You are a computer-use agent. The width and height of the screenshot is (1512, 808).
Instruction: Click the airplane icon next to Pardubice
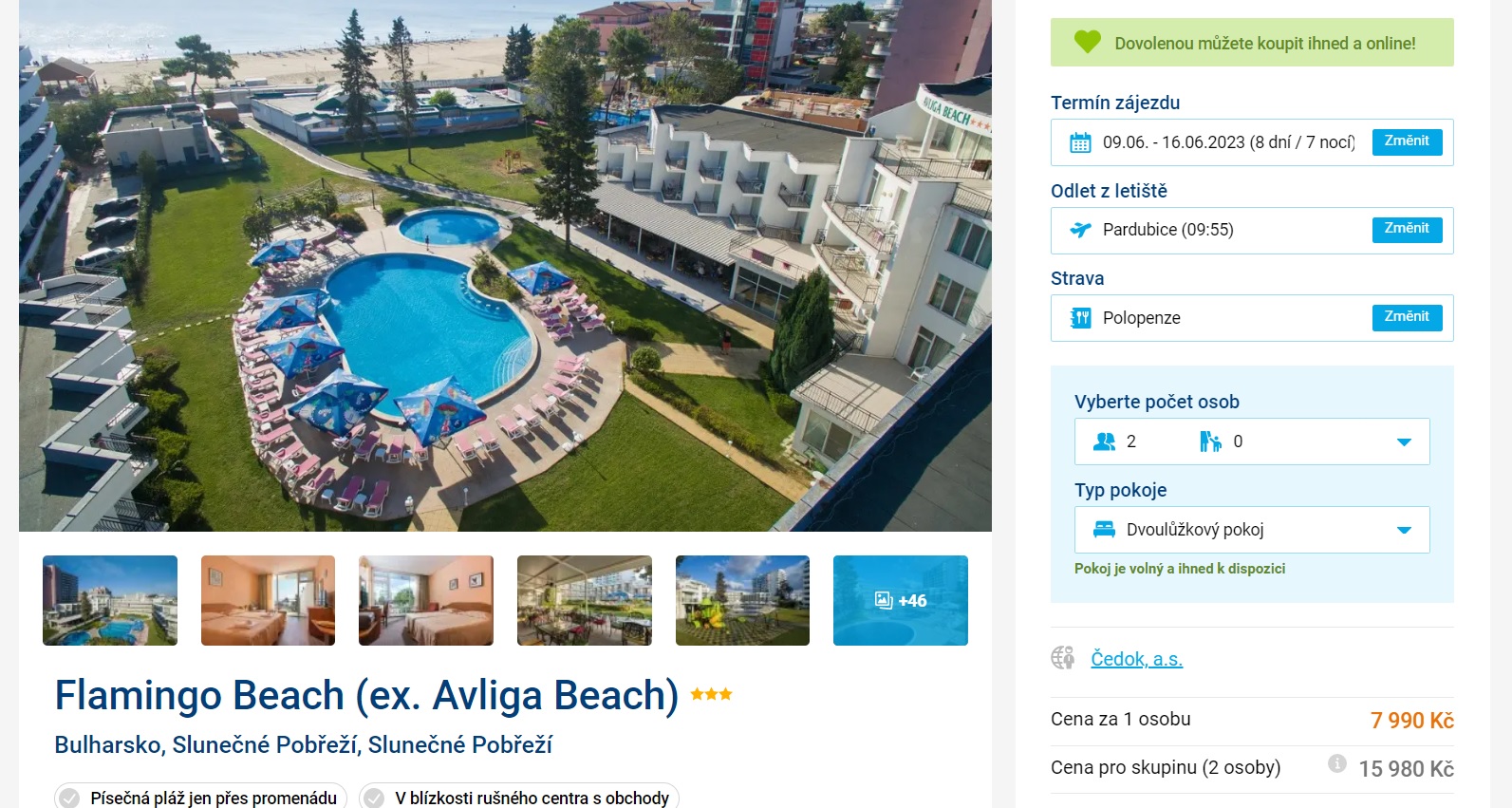pyautogui.click(x=1080, y=230)
